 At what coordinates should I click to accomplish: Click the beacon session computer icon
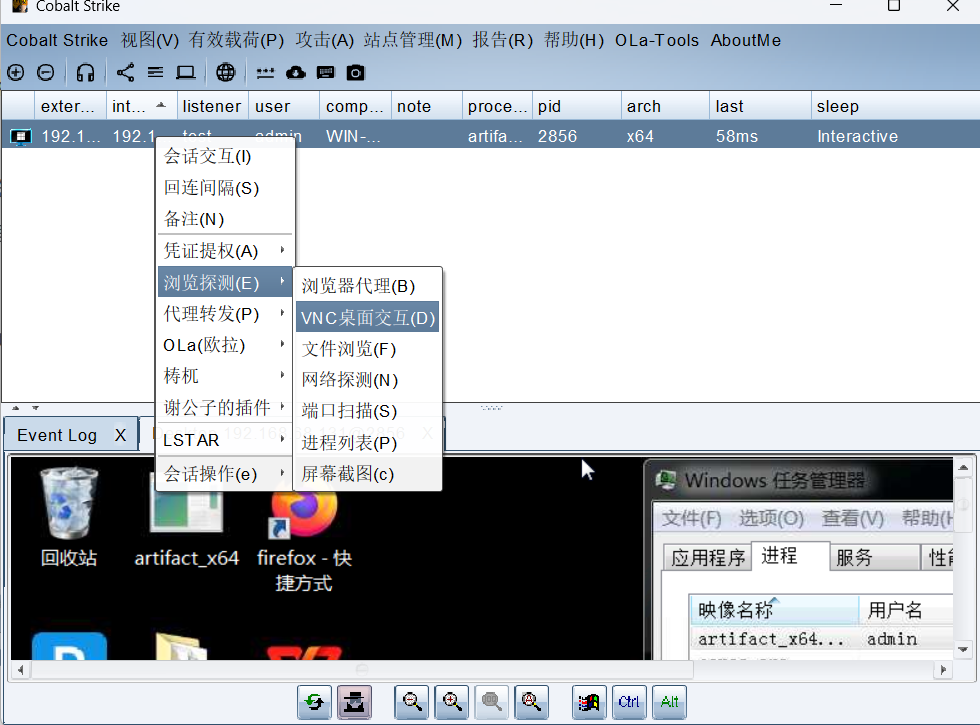[x=20, y=136]
